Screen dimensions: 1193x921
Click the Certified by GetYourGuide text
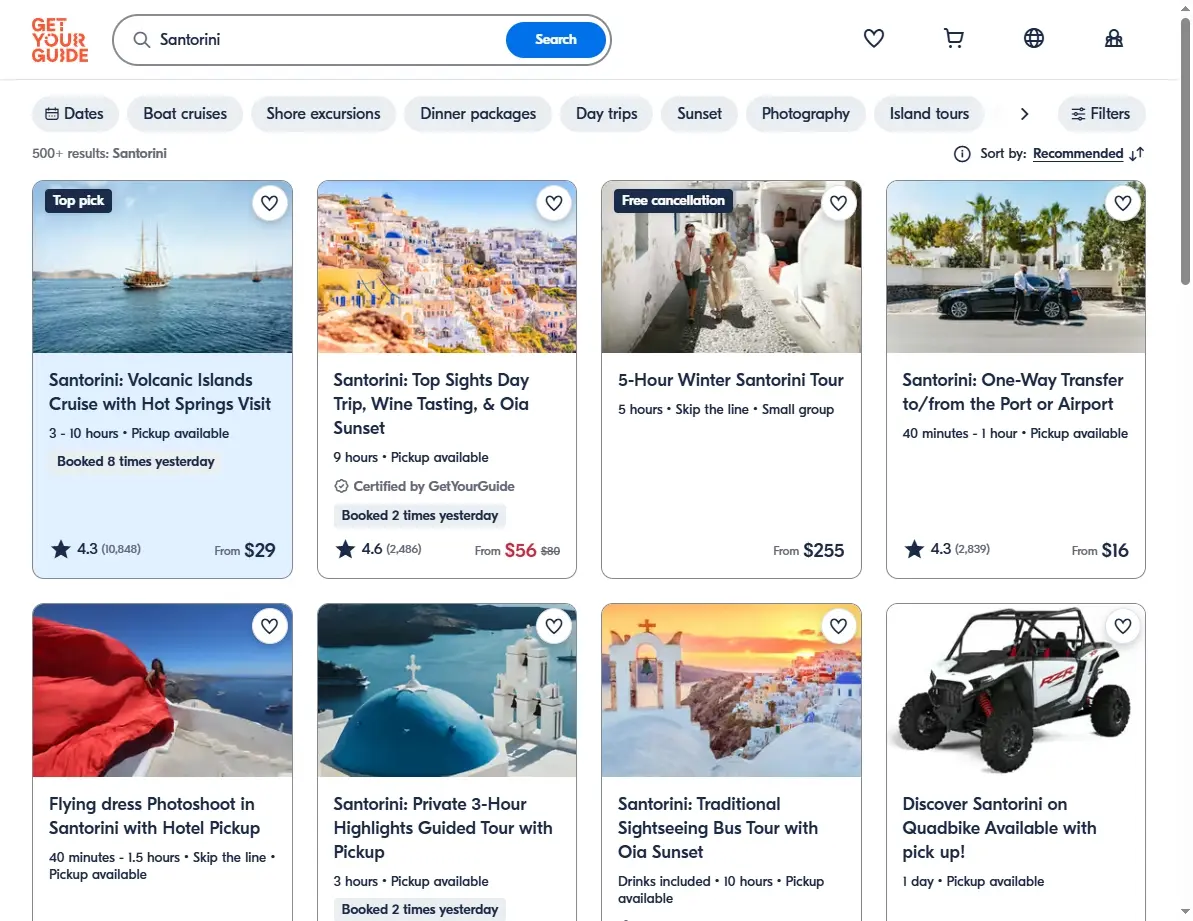[x=434, y=486]
